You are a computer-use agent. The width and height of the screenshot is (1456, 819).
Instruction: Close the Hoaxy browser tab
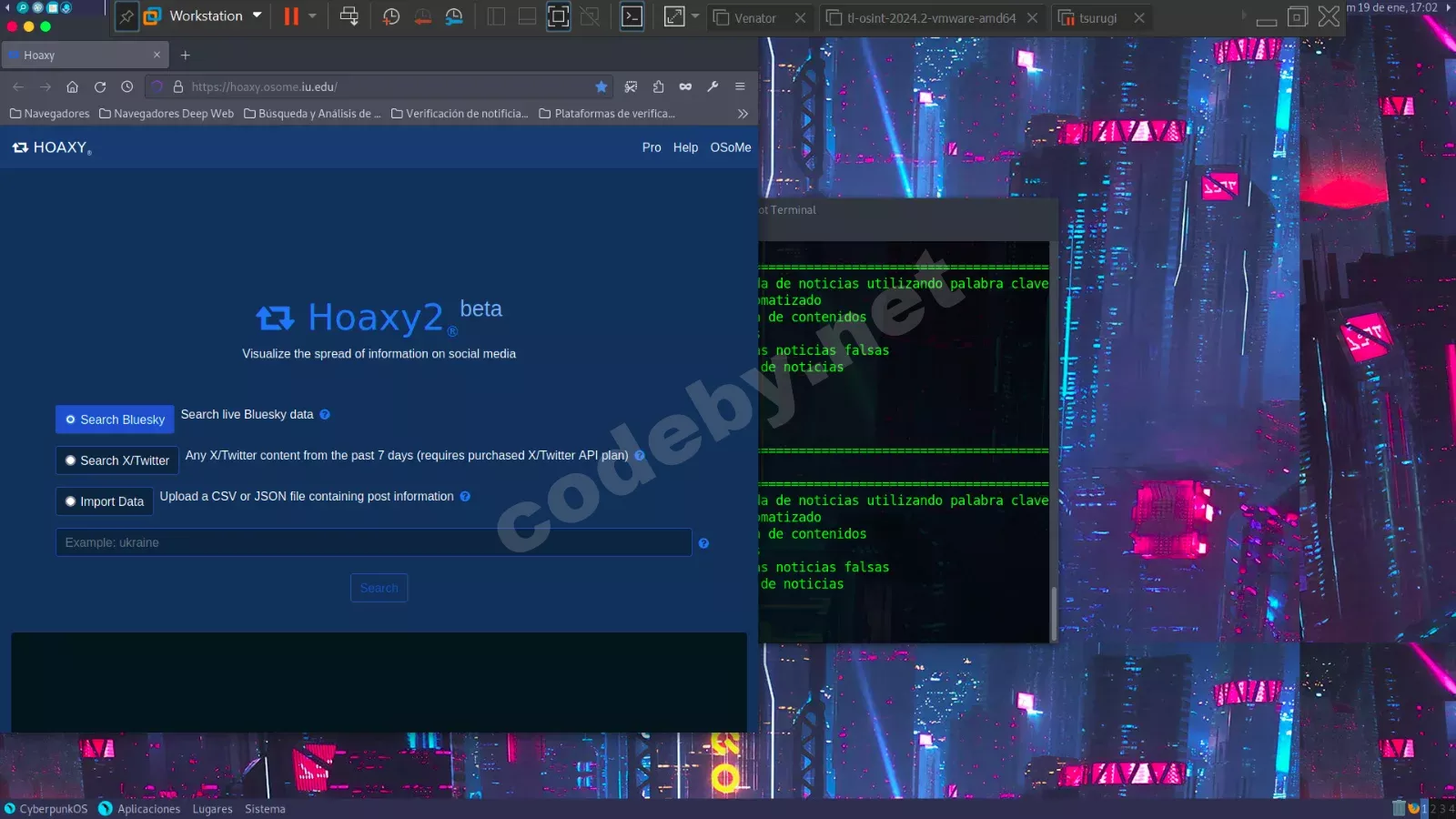[157, 56]
